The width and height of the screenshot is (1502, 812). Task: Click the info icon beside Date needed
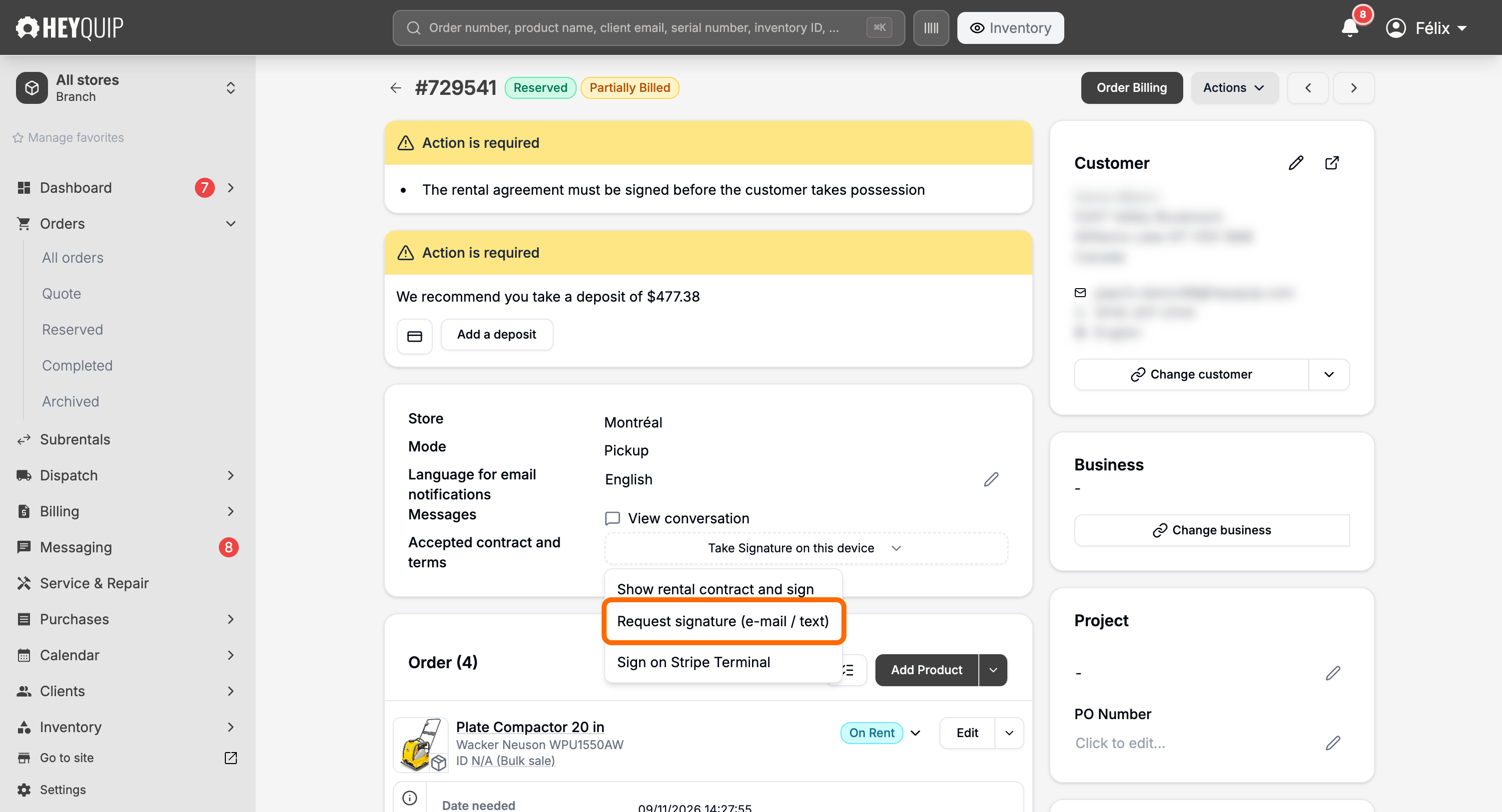[410, 798]
